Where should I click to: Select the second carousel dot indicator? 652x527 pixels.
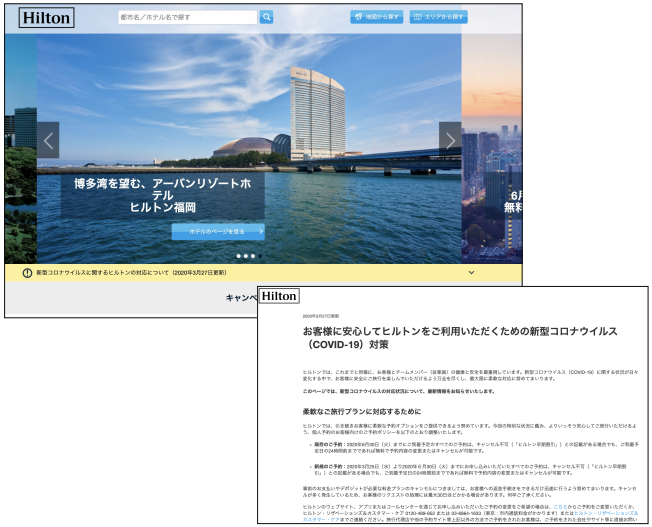[x=246, y=256]
